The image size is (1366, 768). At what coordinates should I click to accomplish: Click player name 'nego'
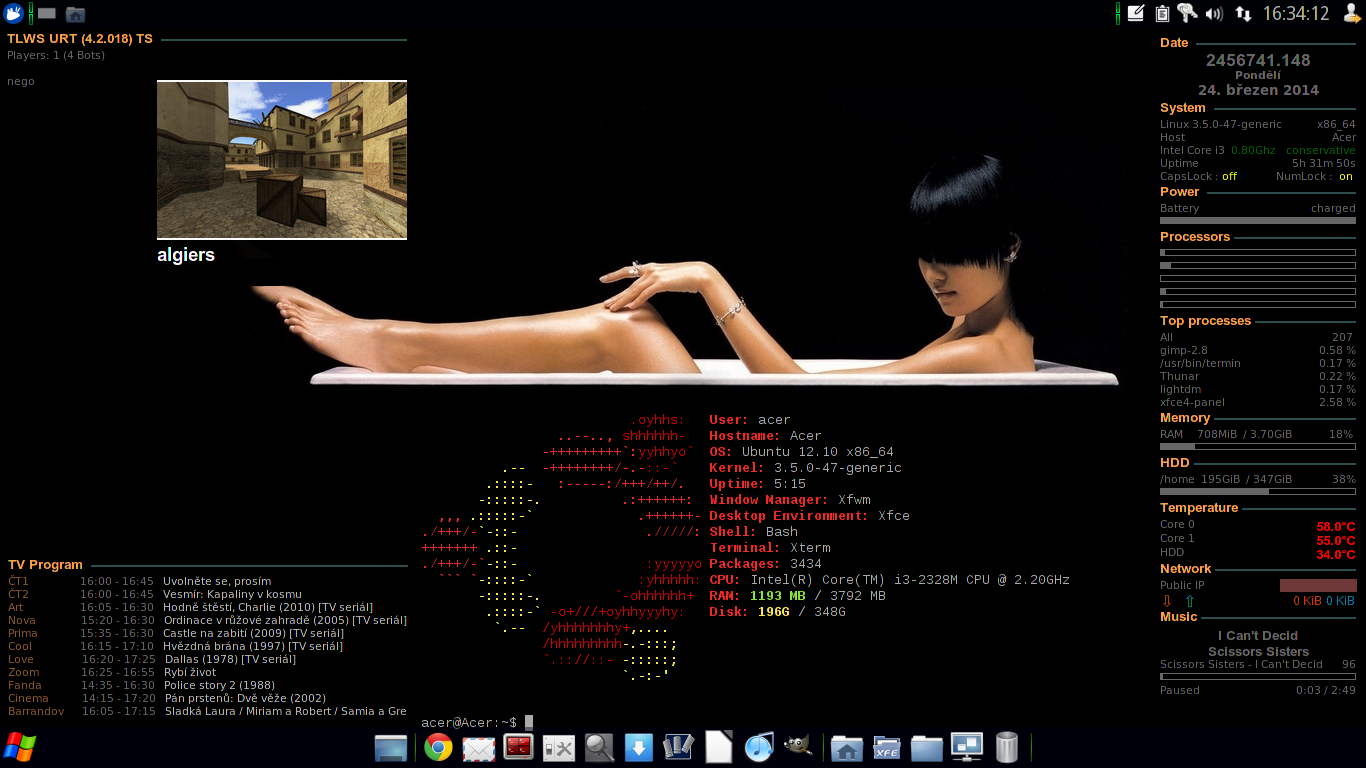(21, 82)
